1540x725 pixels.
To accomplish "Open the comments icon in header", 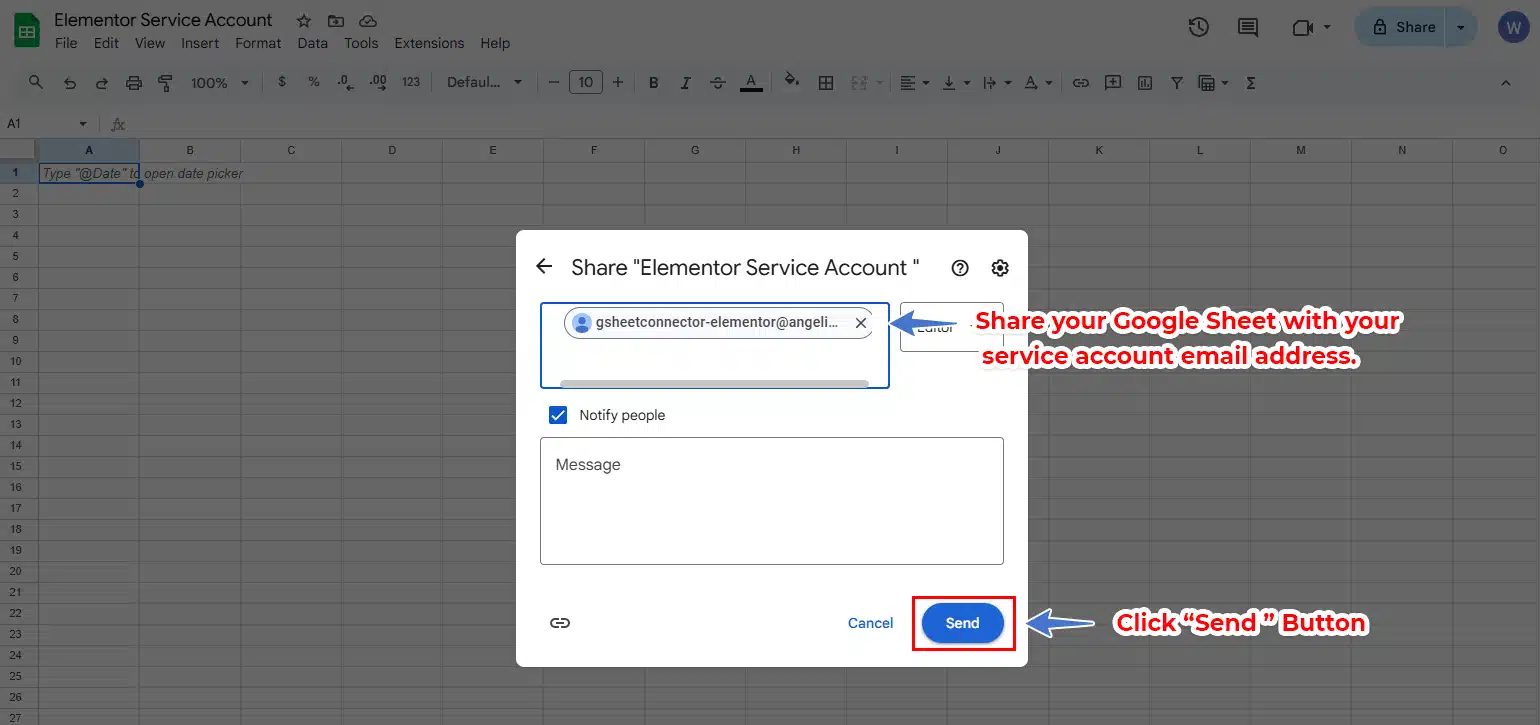I will (x=1248, y=28).
